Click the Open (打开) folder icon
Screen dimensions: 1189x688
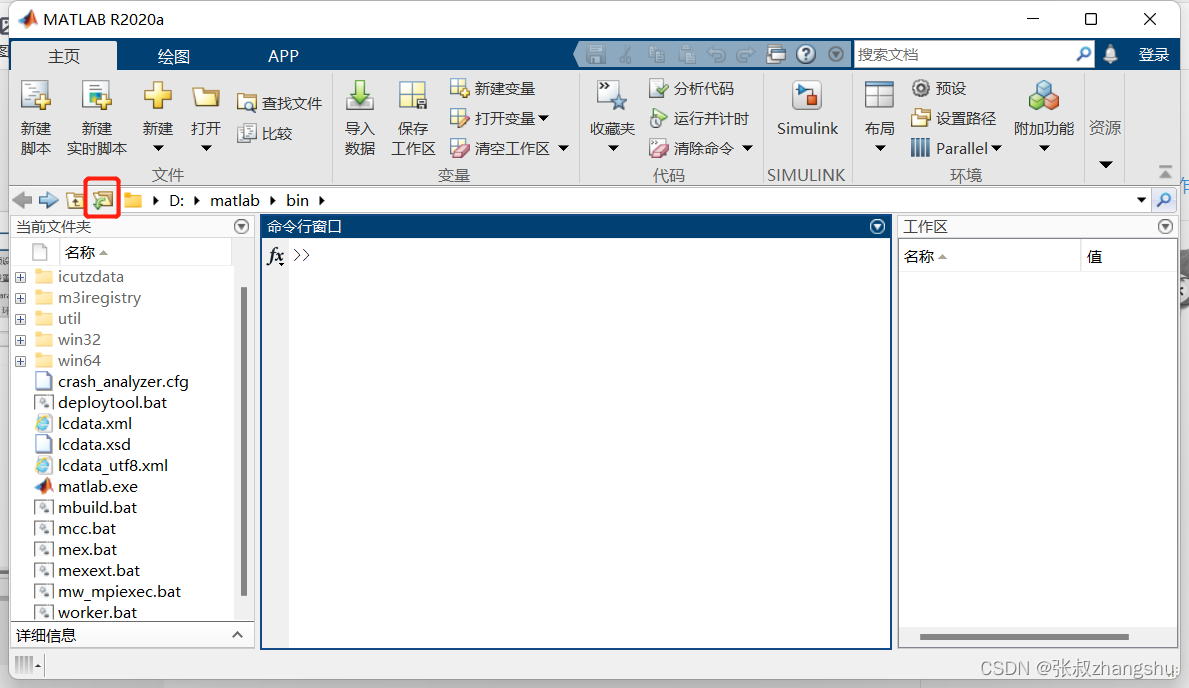(x=205, y=97)
